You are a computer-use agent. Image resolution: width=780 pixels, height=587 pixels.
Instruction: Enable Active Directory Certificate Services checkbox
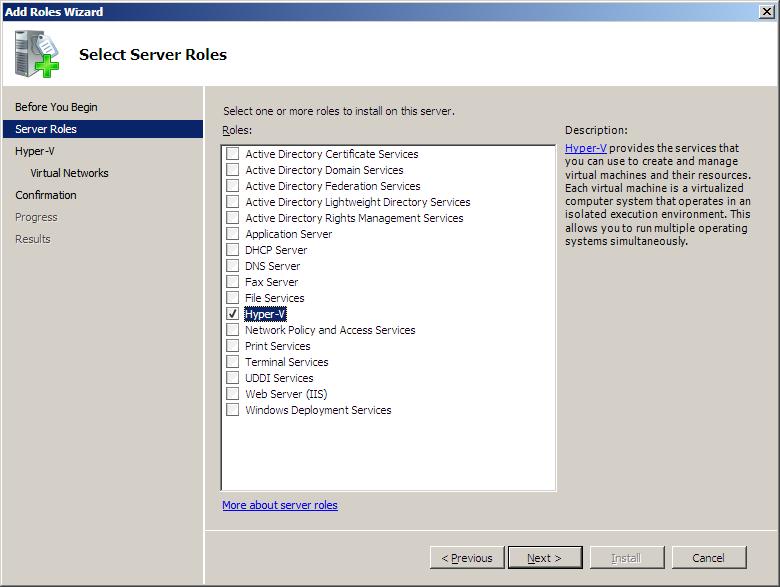pos(232,154)
